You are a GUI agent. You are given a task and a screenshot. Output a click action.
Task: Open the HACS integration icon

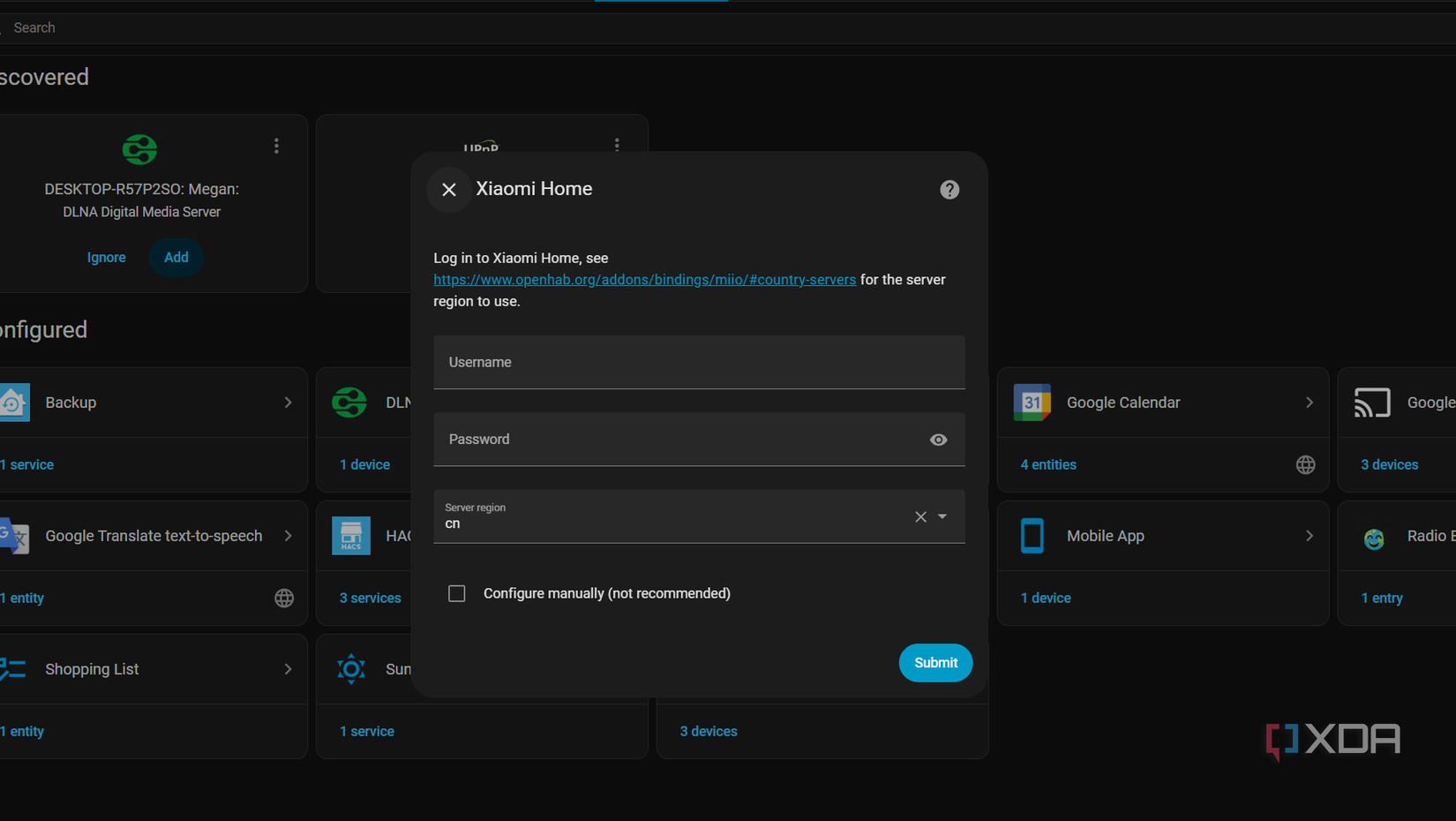[x=350, y=536]
